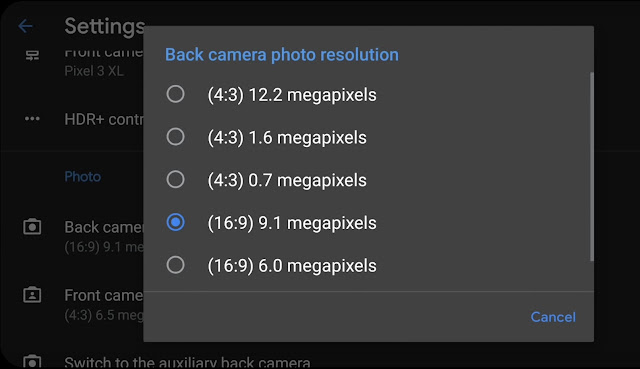The image size is (640, 369).
Task: Select (4:3) 12.2 megapixels radio button
Action: click(x=176, y=94)
